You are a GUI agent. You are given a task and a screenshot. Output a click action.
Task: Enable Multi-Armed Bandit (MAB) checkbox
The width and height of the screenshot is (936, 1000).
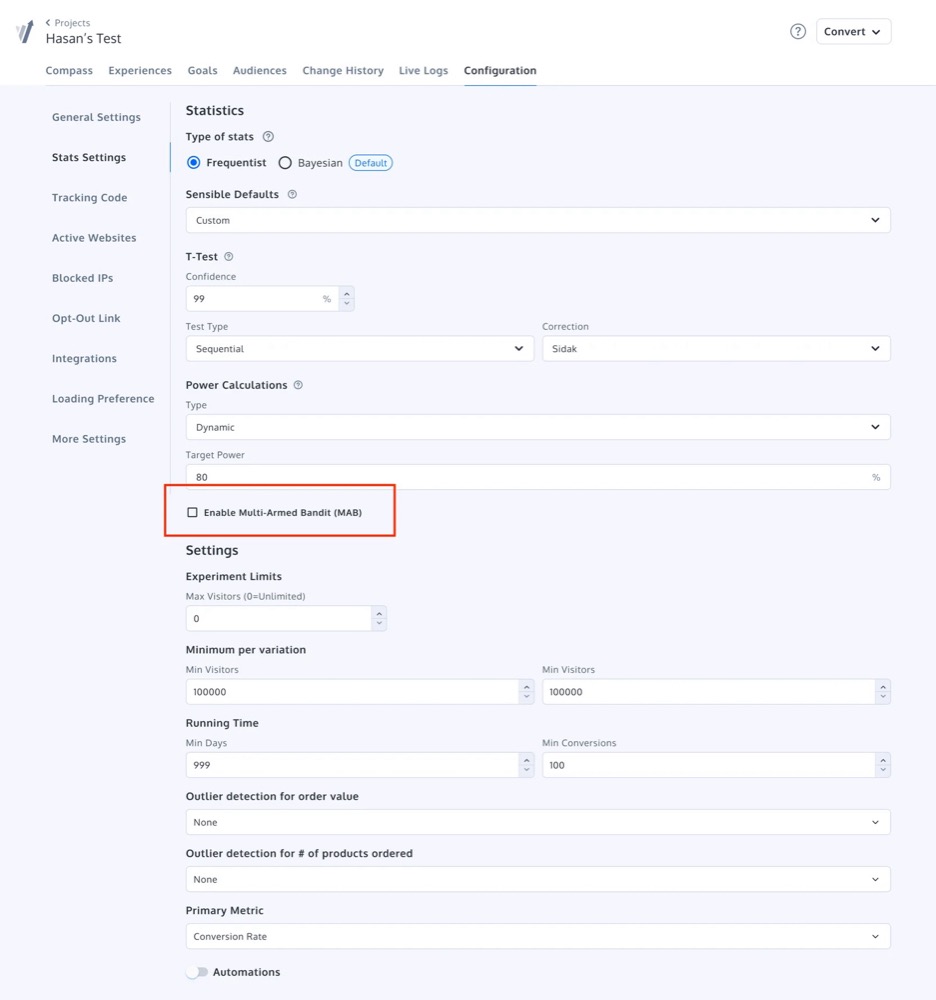coord(193,513)
